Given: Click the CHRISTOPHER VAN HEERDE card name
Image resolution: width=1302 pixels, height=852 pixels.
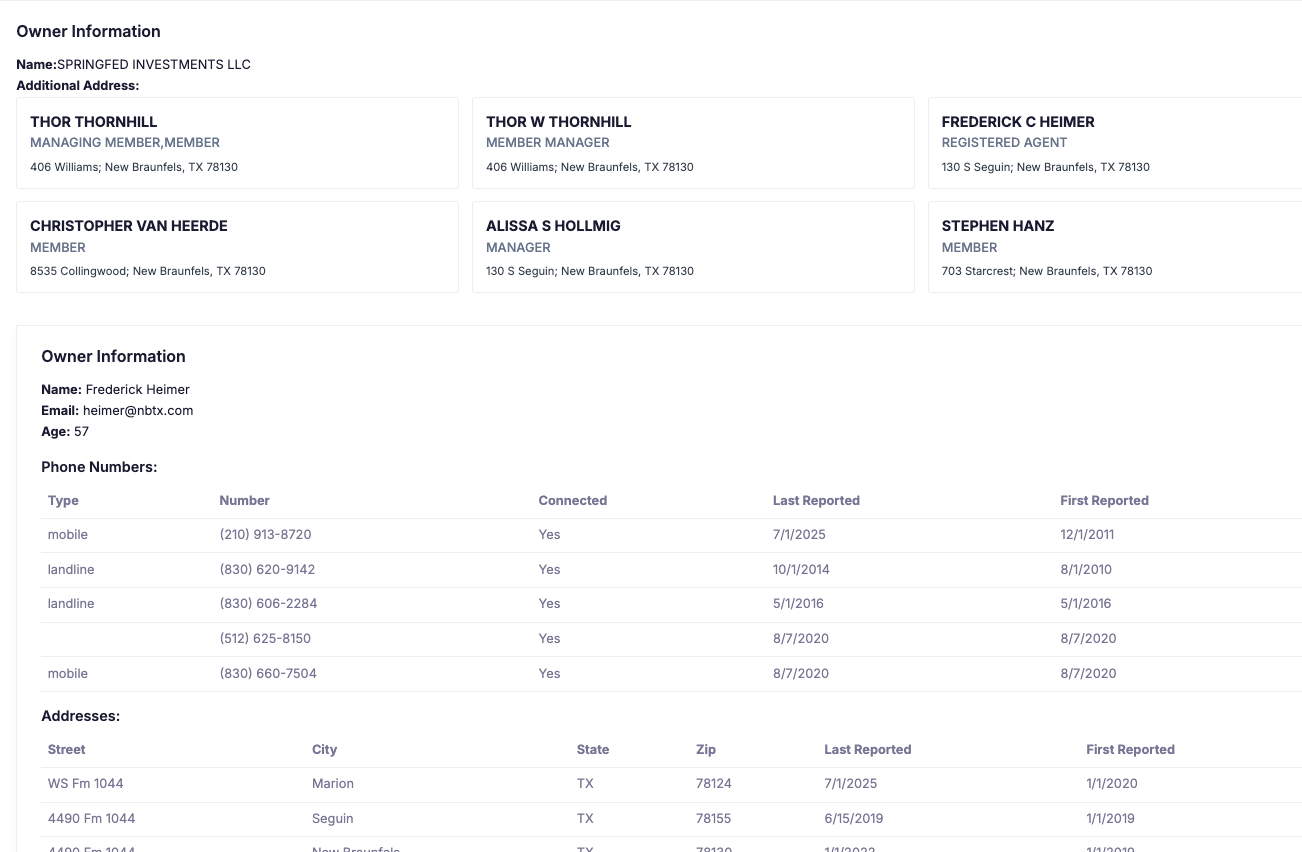Looking at the screenshot, I should [129, 226].
